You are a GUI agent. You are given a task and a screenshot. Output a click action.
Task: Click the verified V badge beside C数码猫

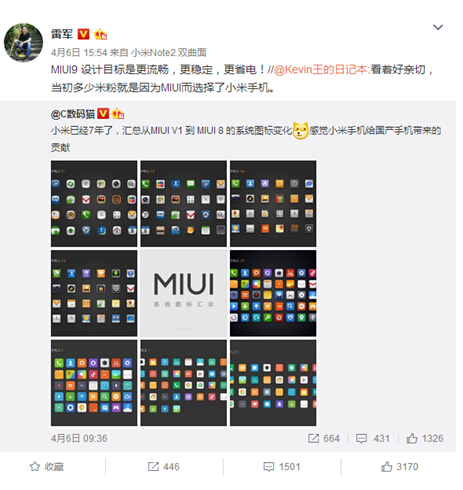click(x=103, y=114)
